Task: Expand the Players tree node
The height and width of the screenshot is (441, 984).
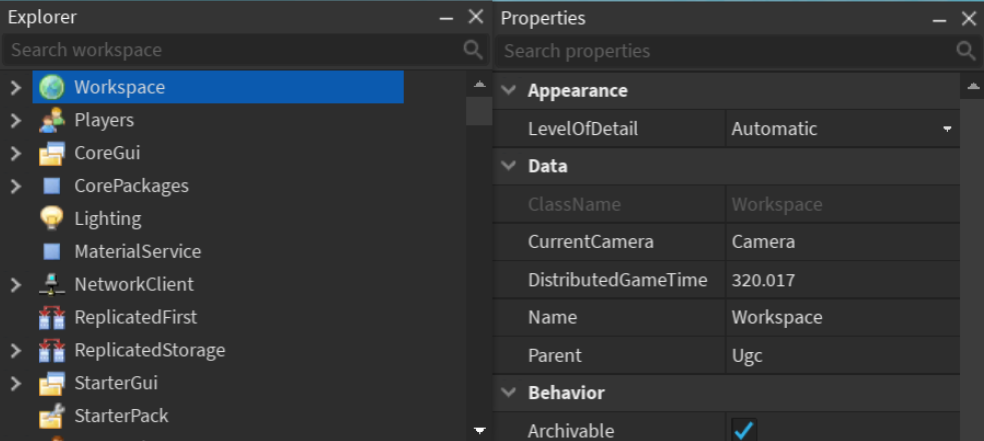Action: (x=16, y=120)
